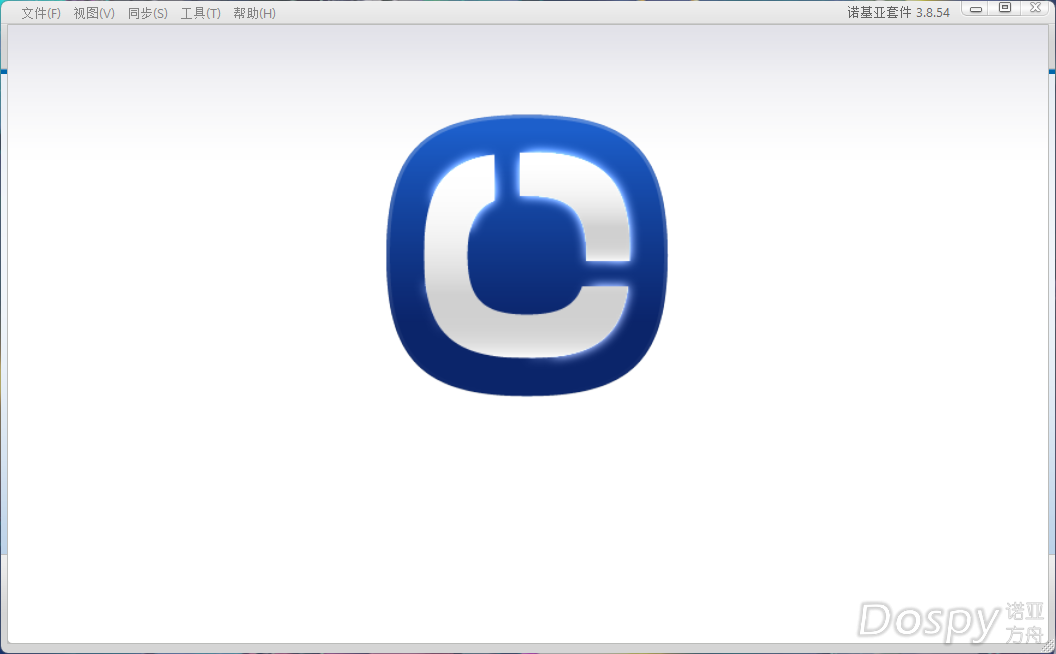
Task: Close the 诺基亚套件 window
Action: click(1035, 8)
